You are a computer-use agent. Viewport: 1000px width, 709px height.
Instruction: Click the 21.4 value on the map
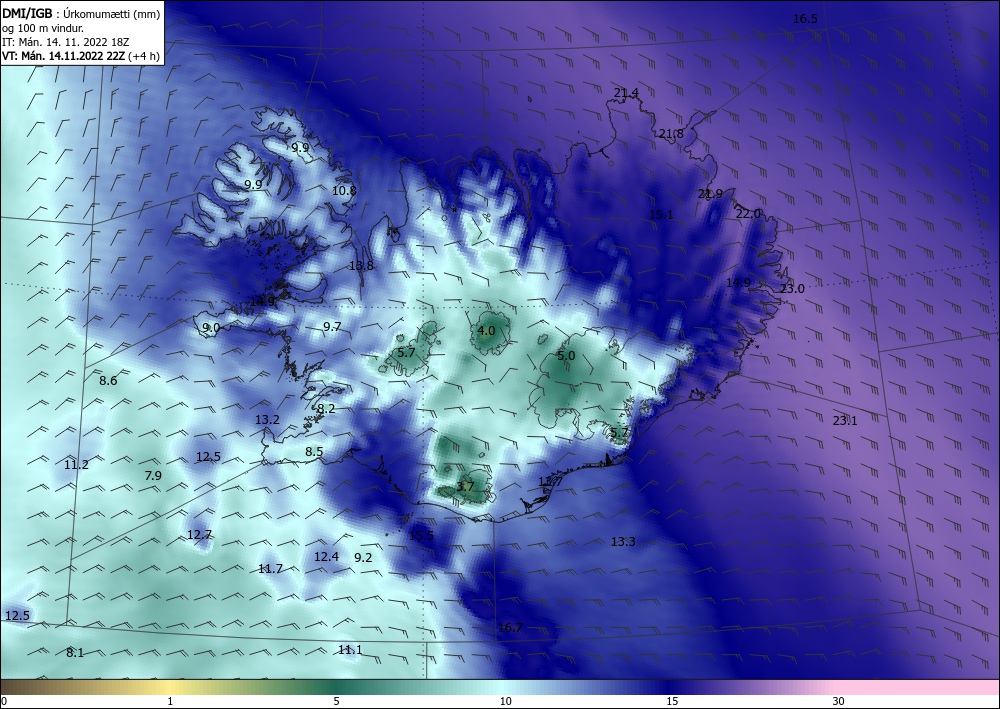coord(626,93)
